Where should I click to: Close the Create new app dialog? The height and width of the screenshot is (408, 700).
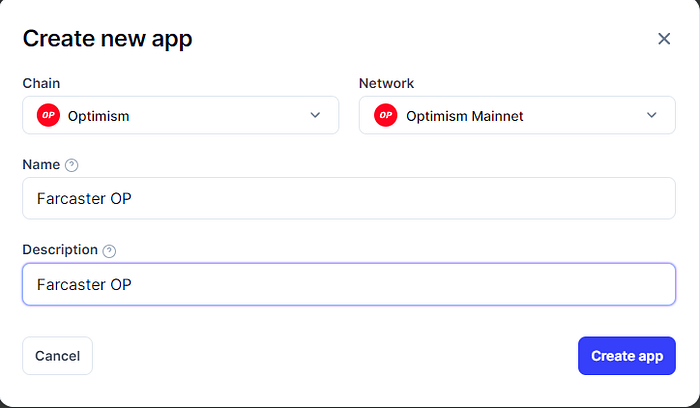coord(664,39)
